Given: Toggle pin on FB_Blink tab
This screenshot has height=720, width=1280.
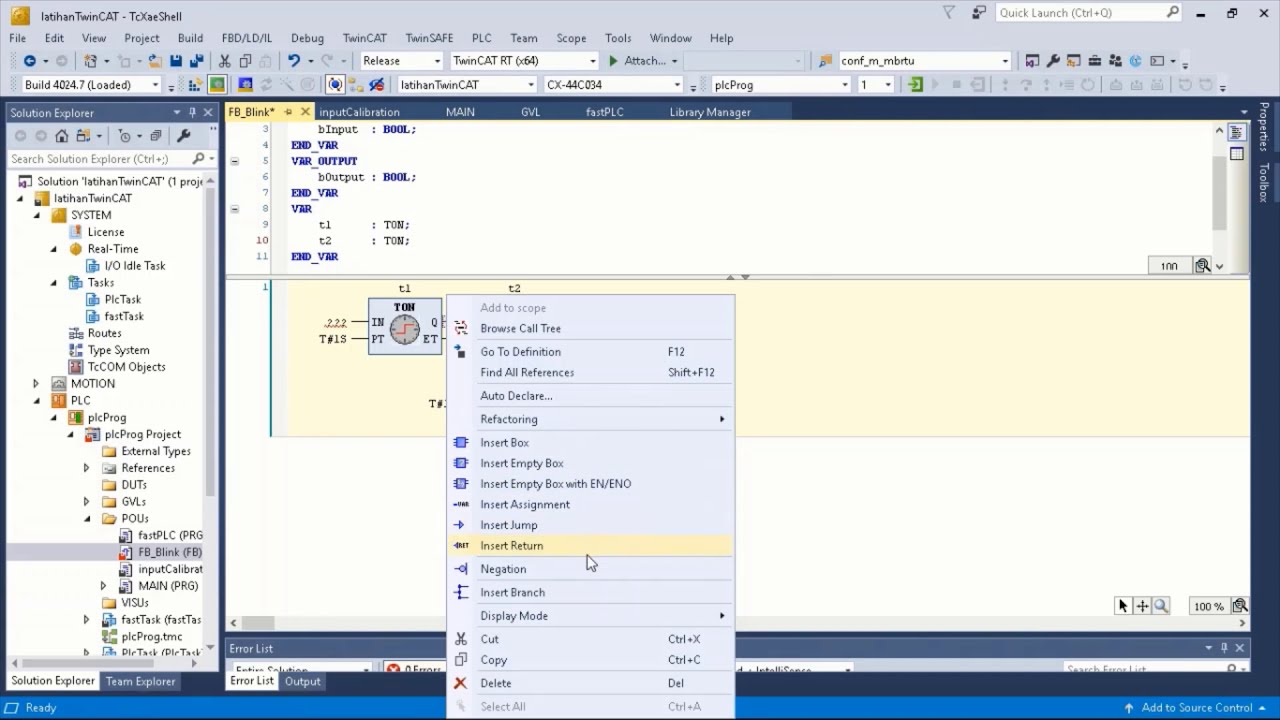Looking at the screenshot, I should [288, 112].
